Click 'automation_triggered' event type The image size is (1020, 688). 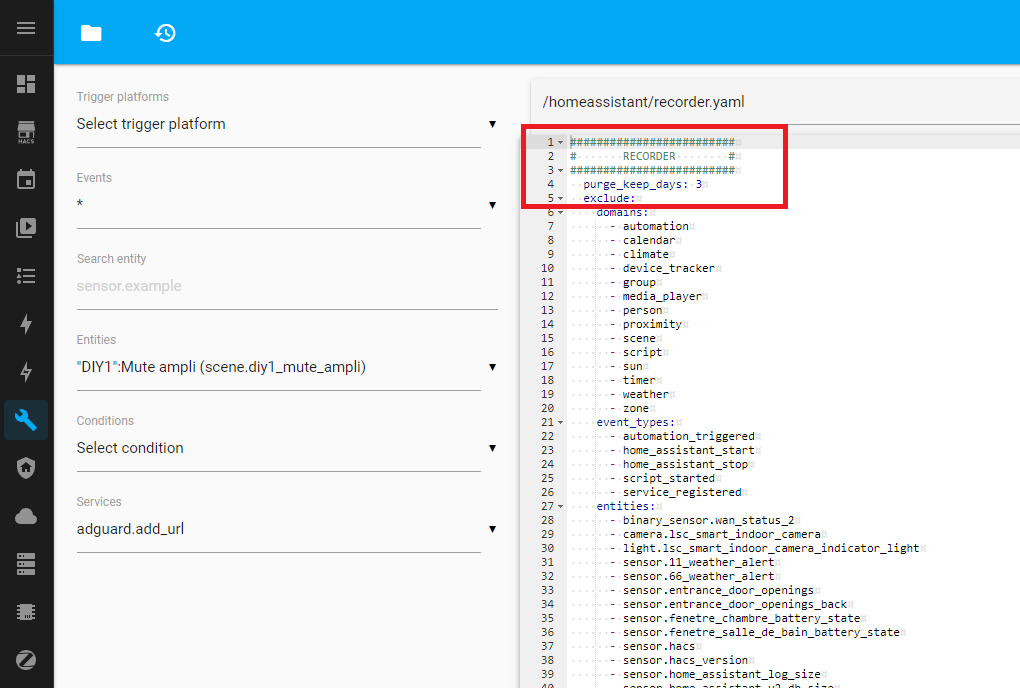(x=689, y=436)
